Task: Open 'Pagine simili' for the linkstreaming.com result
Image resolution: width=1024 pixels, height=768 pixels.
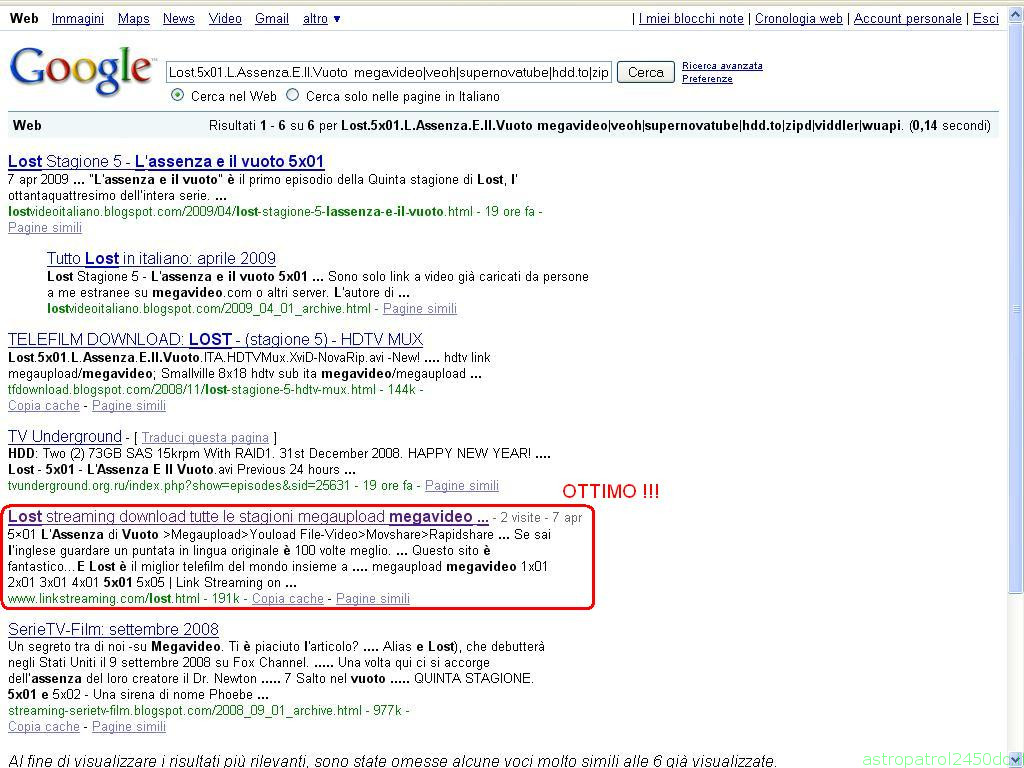Action: click(x=373, y=599)
